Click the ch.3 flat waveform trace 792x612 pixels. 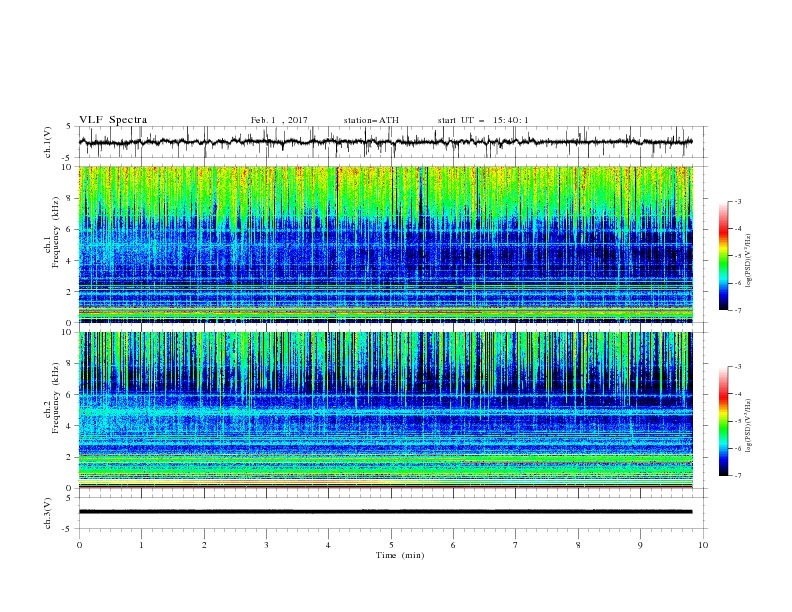click(x=385, y=512)
